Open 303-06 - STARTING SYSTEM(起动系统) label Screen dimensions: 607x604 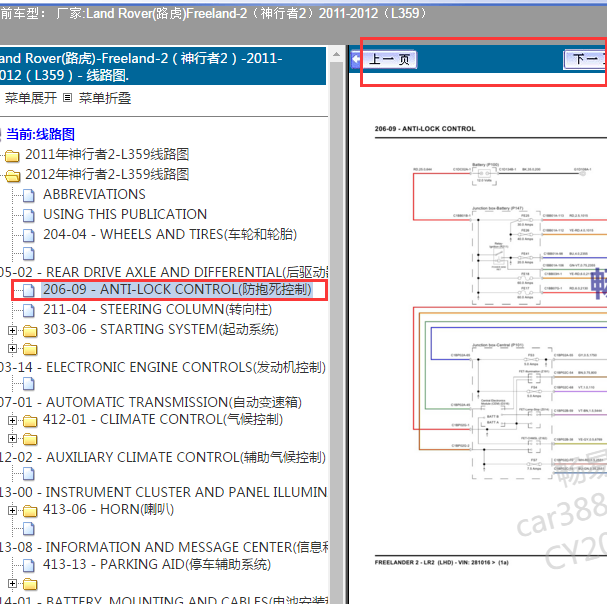pos(161,329)
